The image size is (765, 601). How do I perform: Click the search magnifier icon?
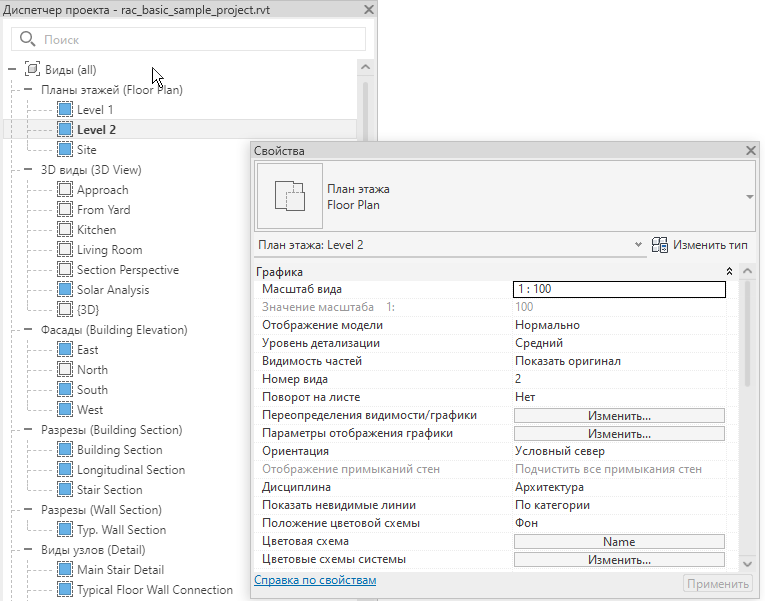(x=27, y=39)
